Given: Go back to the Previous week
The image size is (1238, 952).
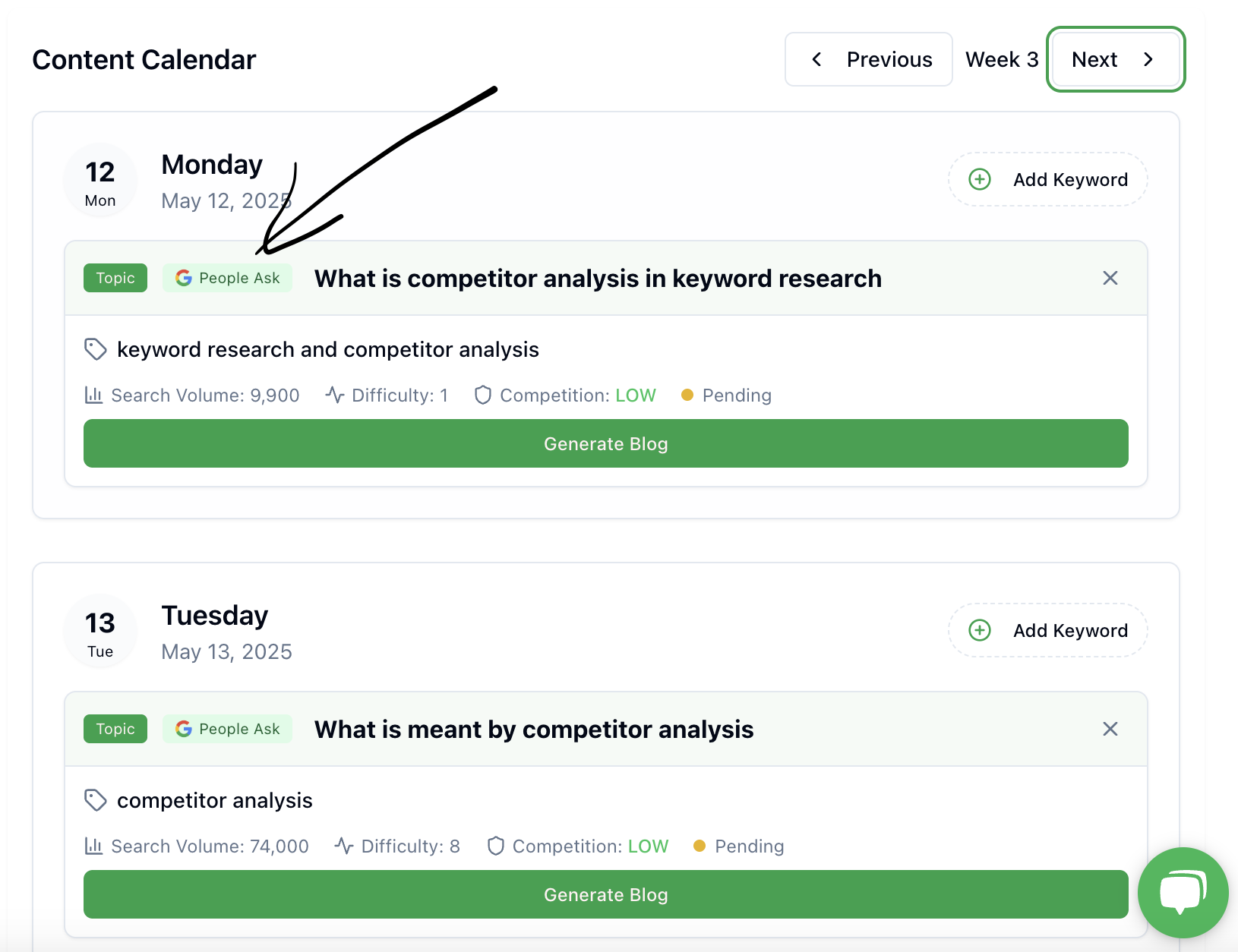Looking at the screenshot, I should (x=868, y=59).
